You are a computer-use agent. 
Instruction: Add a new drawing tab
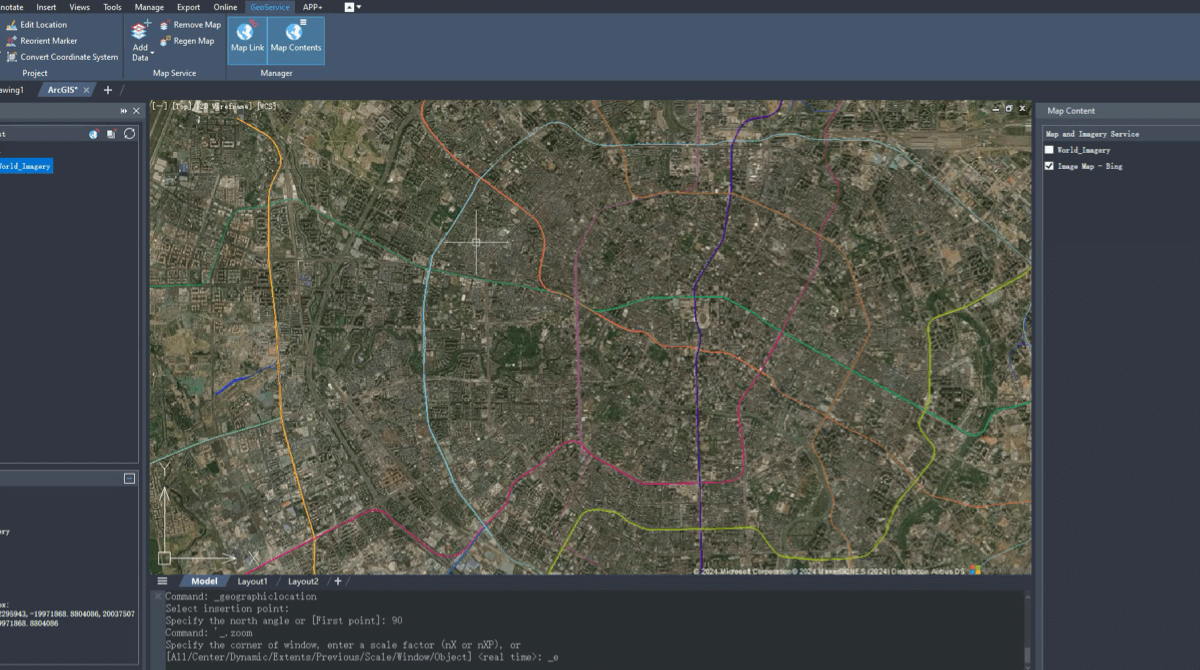coord(108,90)
